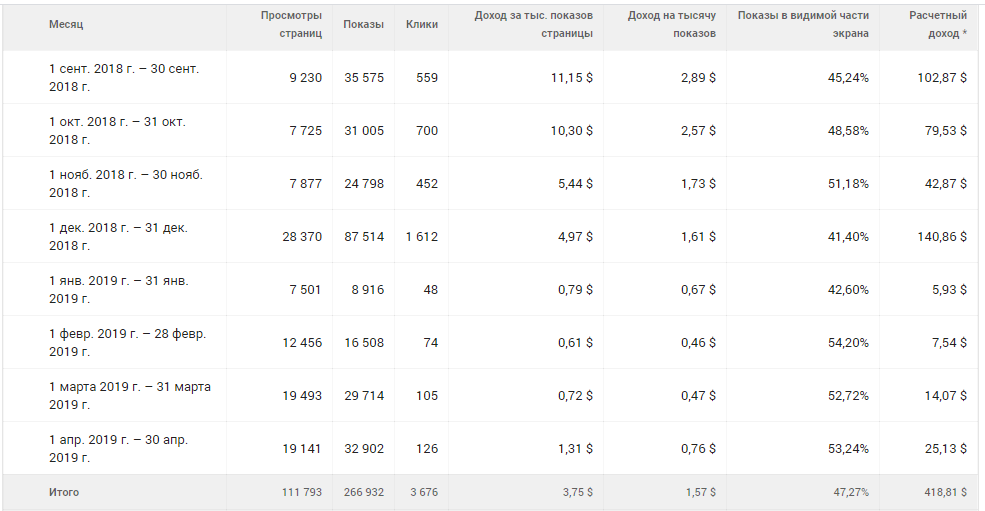Image resolution: width=985 pixels, height=511 pixels.
Task: Click the 1 612 clicks cell
Action: tap(421, 237)
